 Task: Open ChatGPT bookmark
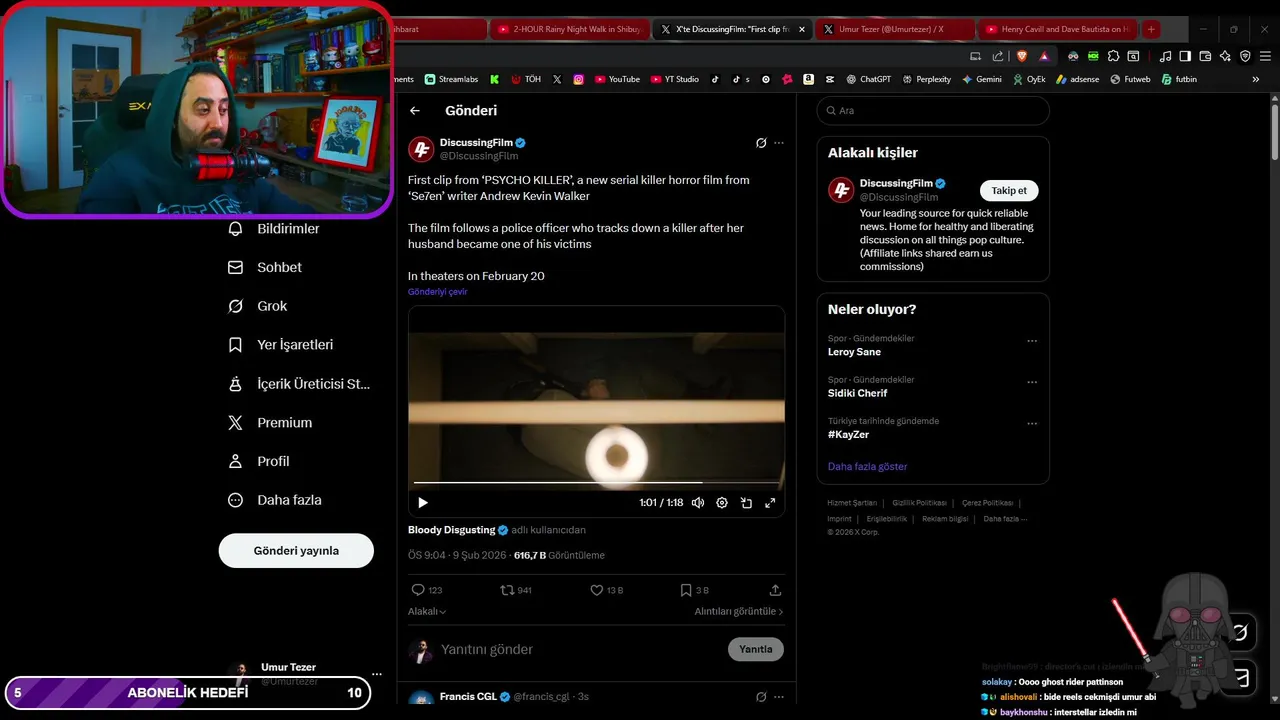[x=868, y=79]
